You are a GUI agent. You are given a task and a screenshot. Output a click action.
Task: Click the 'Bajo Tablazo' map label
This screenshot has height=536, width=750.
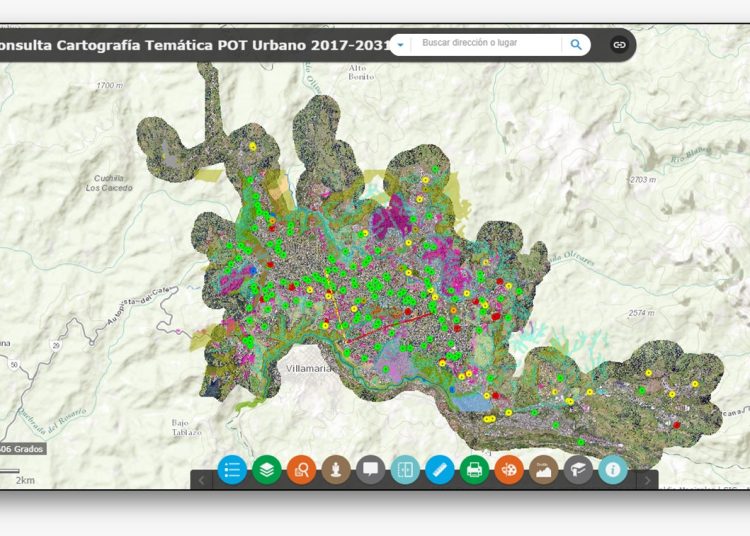[x=187, y=427]
